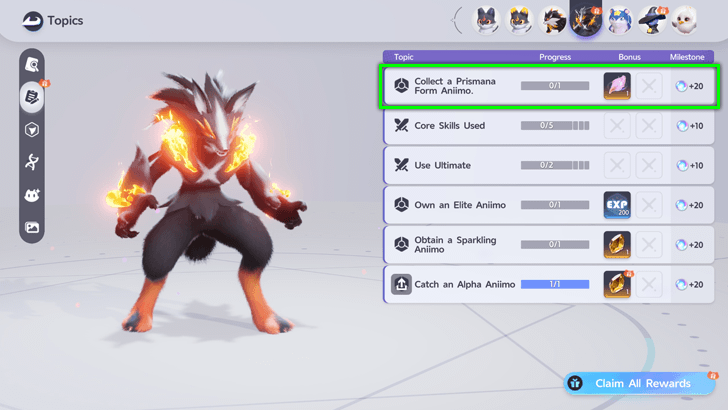This screenshot has width=728, height=410.
Task: Open the cat face sidebar icon
Action: click(x=32, y=195)
